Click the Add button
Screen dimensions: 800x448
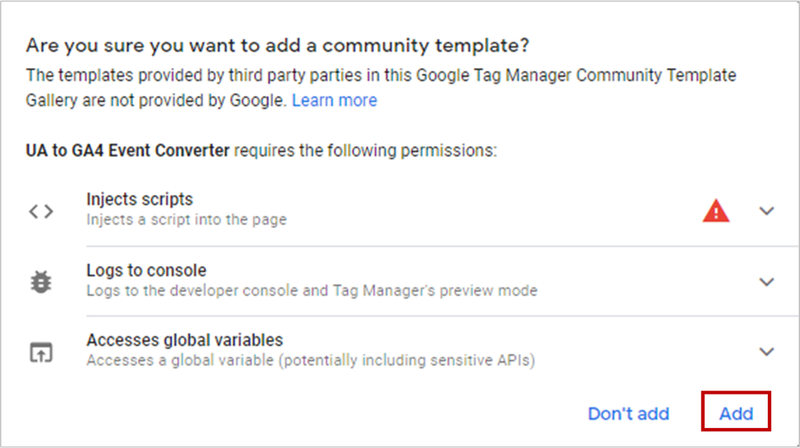tap(736, 412)
